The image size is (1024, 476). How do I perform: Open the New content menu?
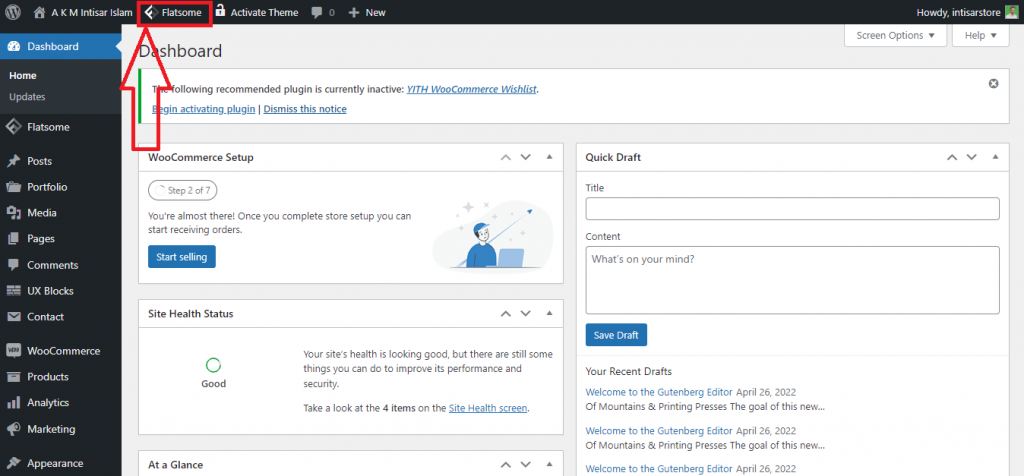point(367,12)
